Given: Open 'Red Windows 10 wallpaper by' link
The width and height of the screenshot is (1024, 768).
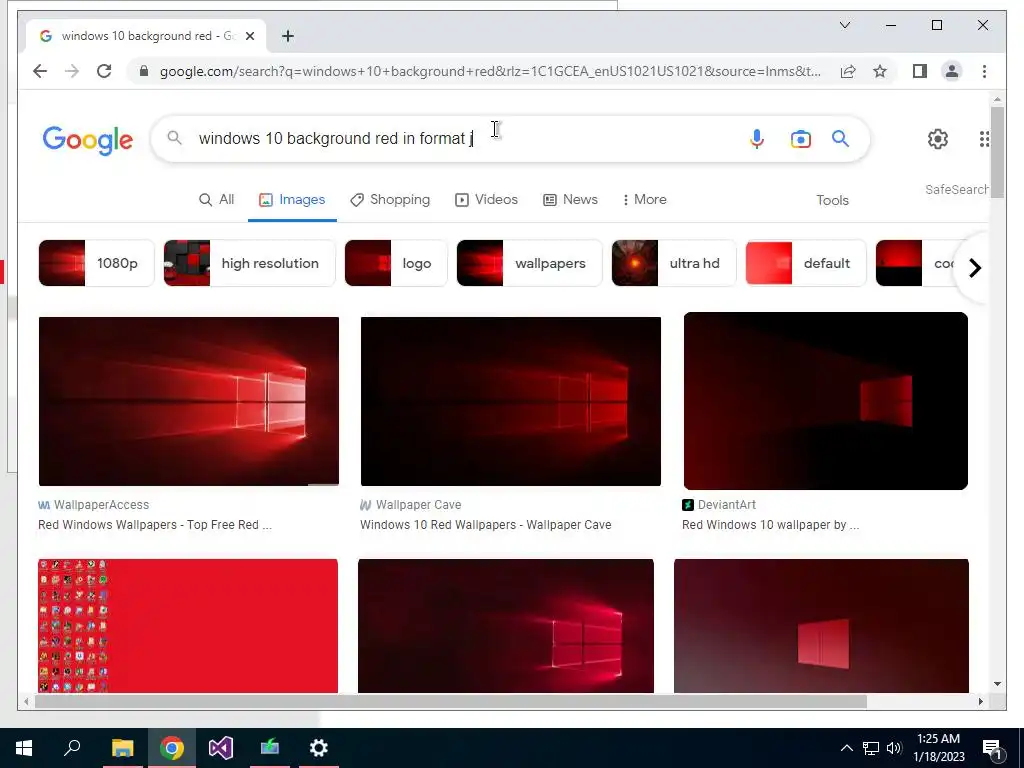Looking at the screenshot, I should (771, 525).
